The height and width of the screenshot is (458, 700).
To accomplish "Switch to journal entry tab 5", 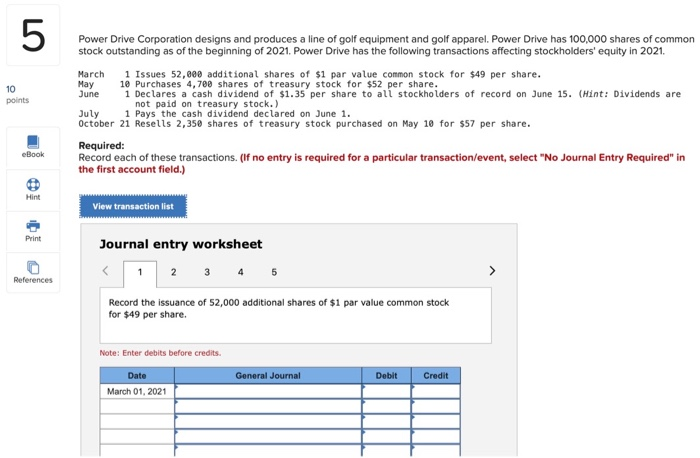I will pos(274,272).
